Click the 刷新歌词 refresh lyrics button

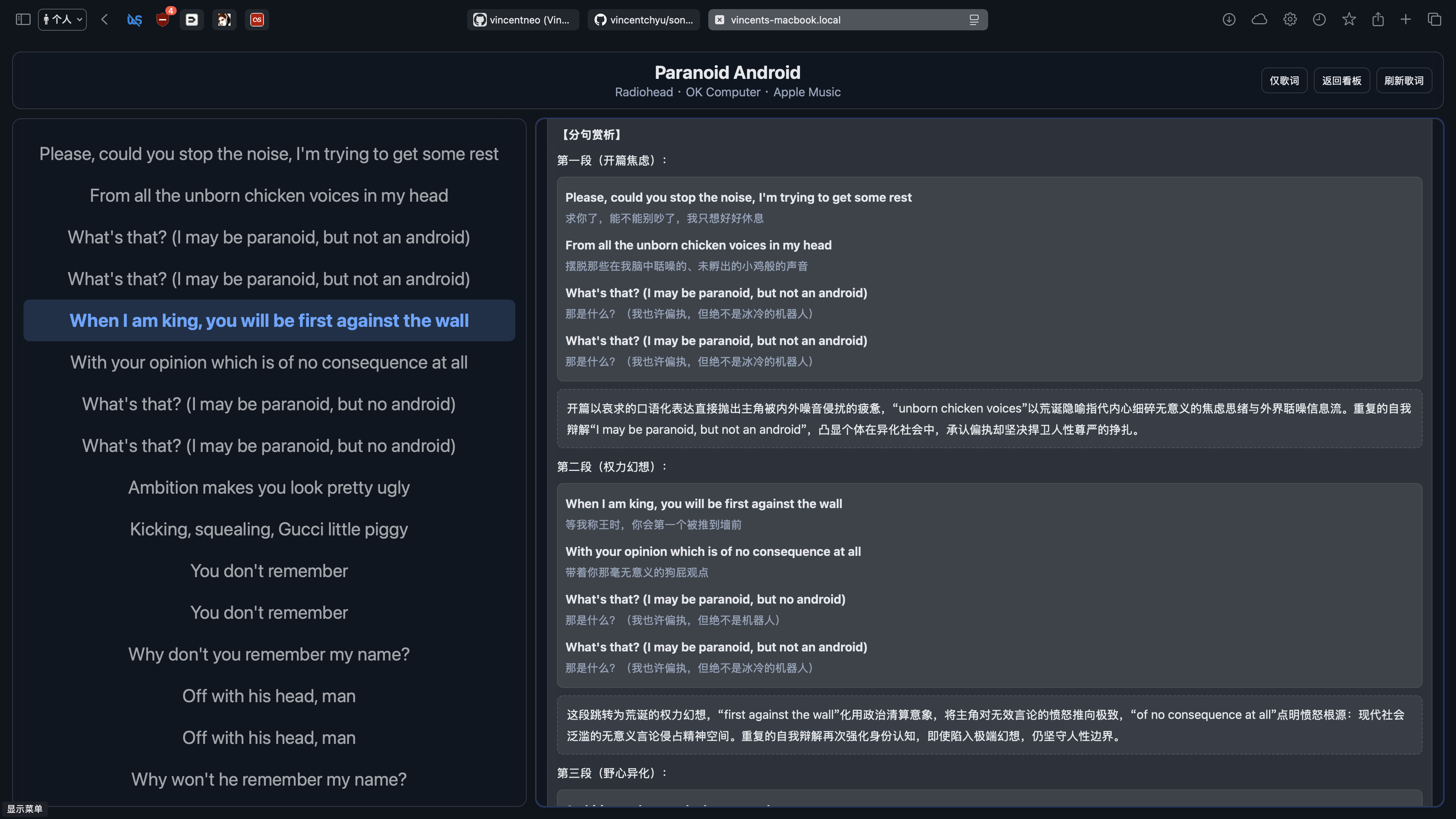[1404, 81]
